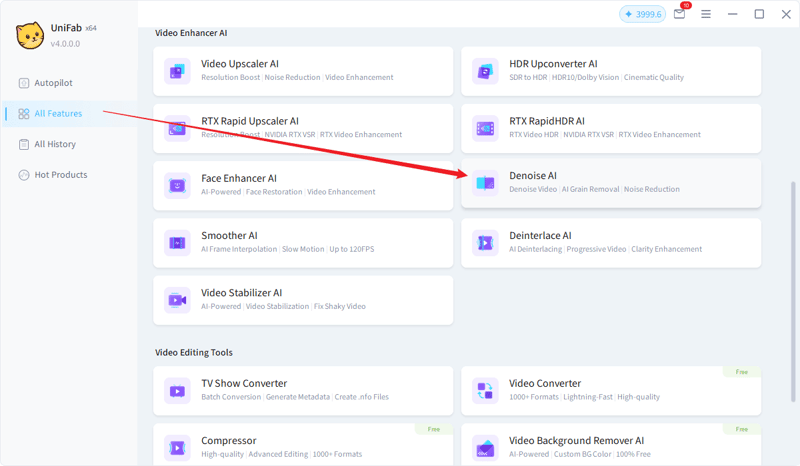Click the HDR Upconverter AI icon
Screen dimensions: 800x466
(485, 71)
